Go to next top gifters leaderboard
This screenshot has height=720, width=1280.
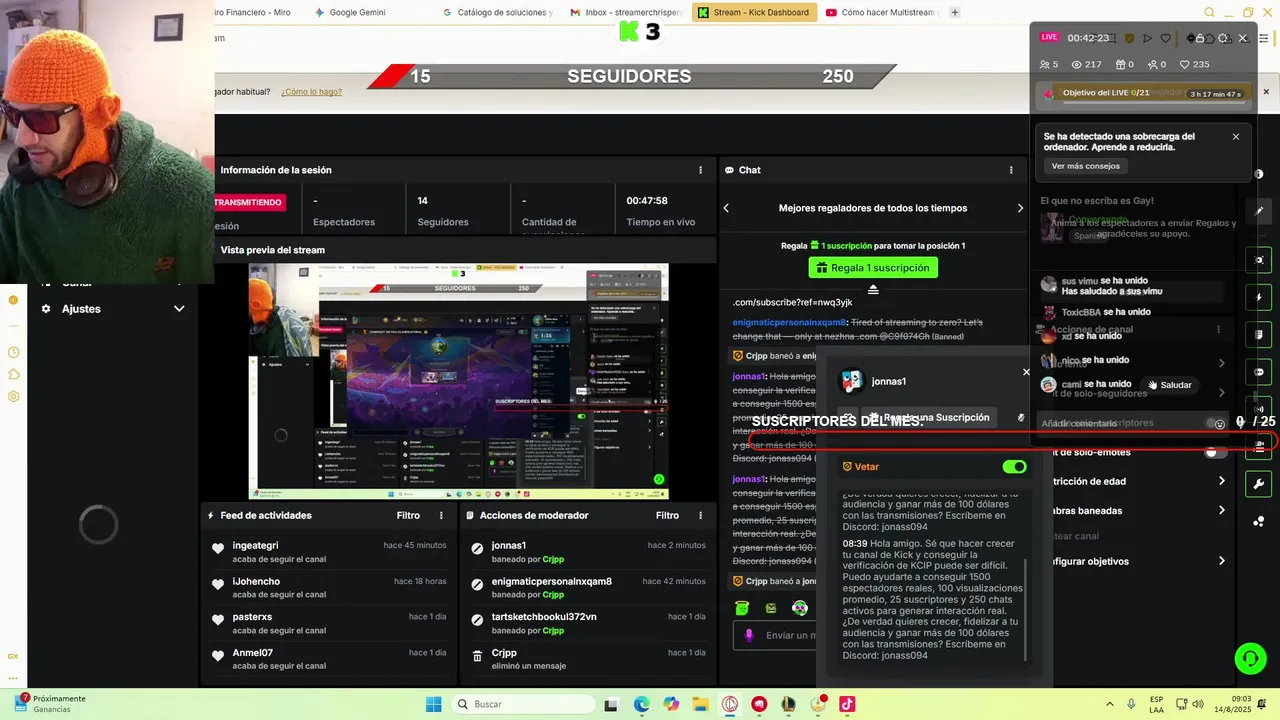click(x=1020, y=208)
